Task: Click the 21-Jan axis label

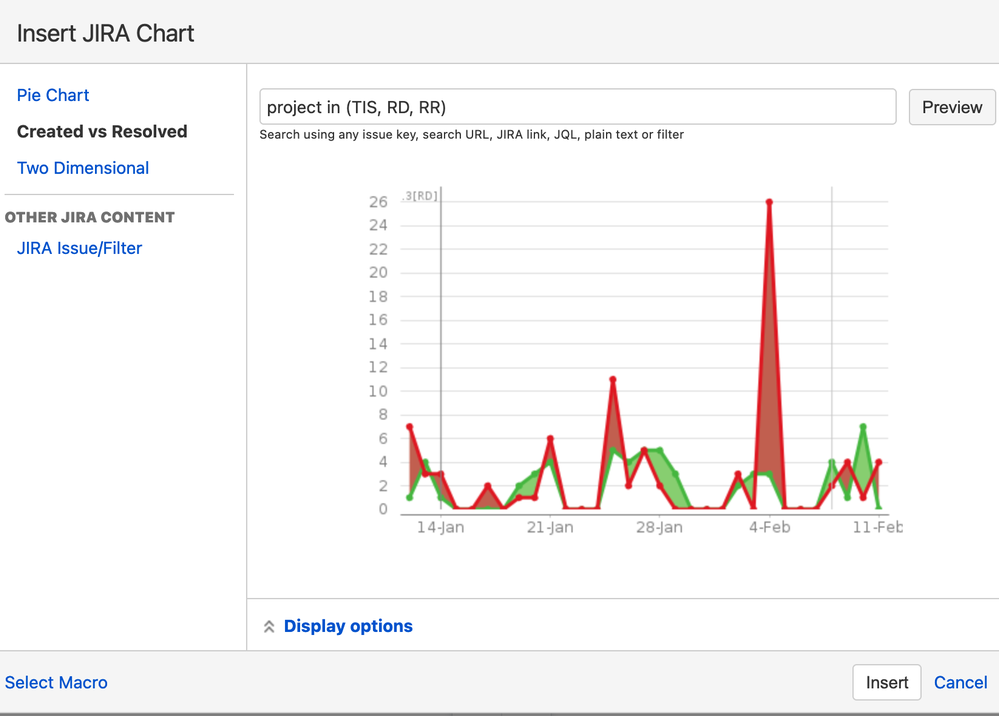Action: point(550,527)
